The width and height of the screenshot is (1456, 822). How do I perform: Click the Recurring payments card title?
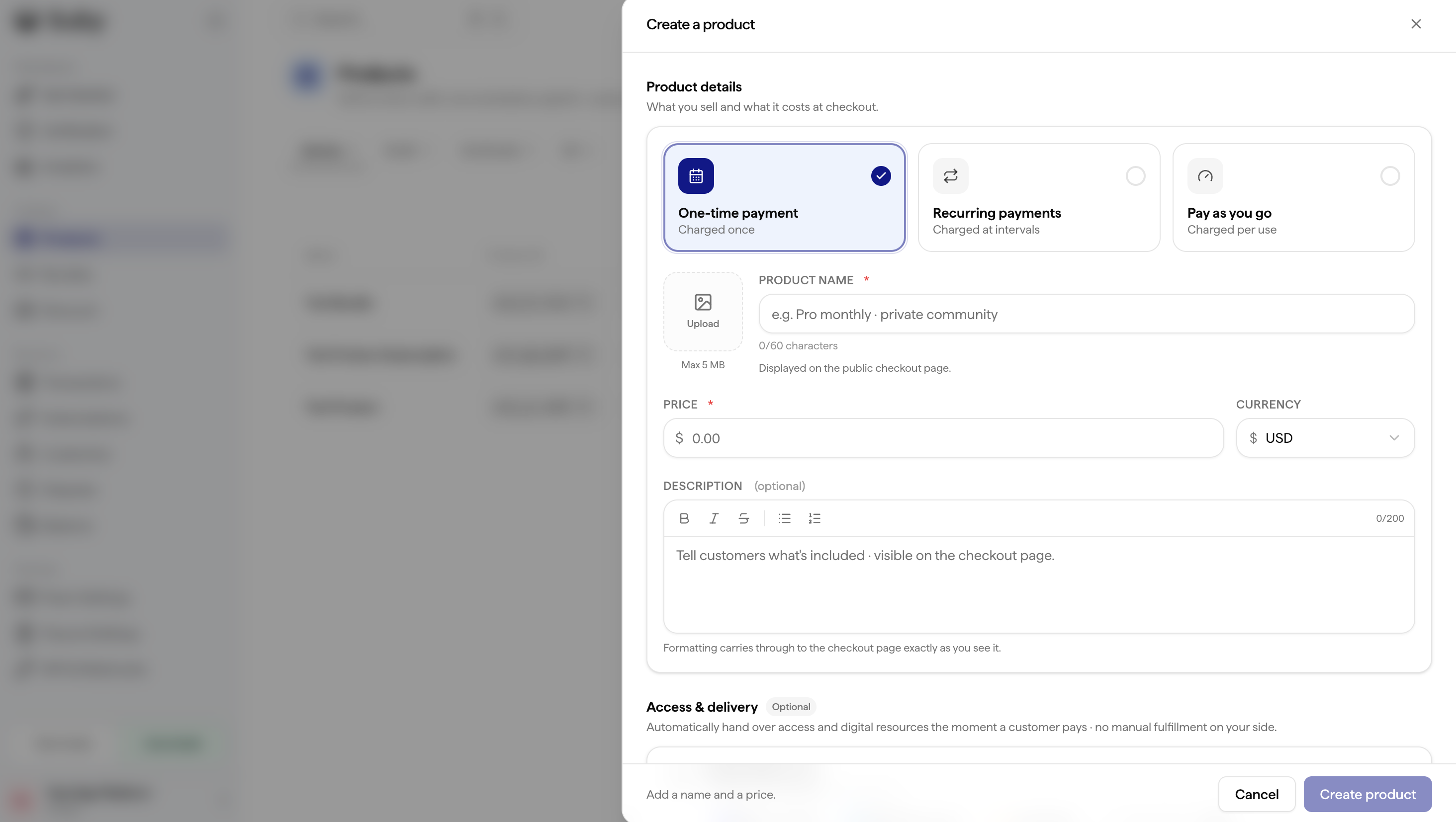pyautogui.click(x=997, y=213)
